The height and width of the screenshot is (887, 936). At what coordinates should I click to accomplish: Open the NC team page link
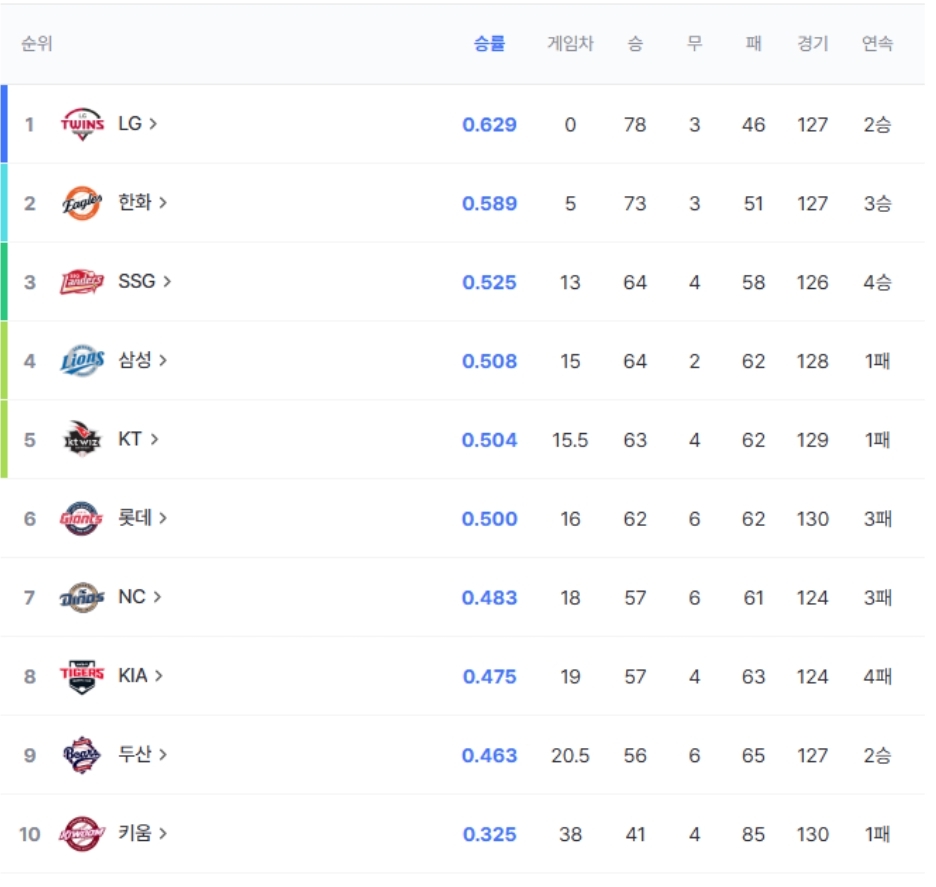point(140,596)
